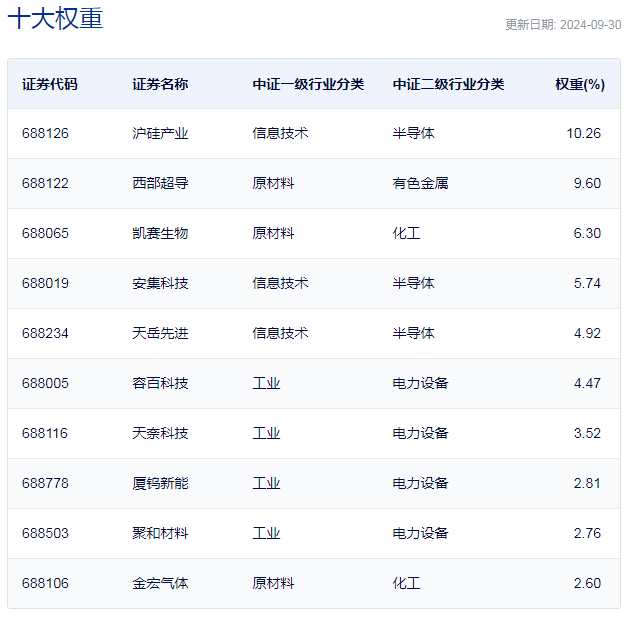Click 半导体 in the 天岳先进 row
This screenshot has width=628, height=620.
pyautogui.click(x=413, y=333)
